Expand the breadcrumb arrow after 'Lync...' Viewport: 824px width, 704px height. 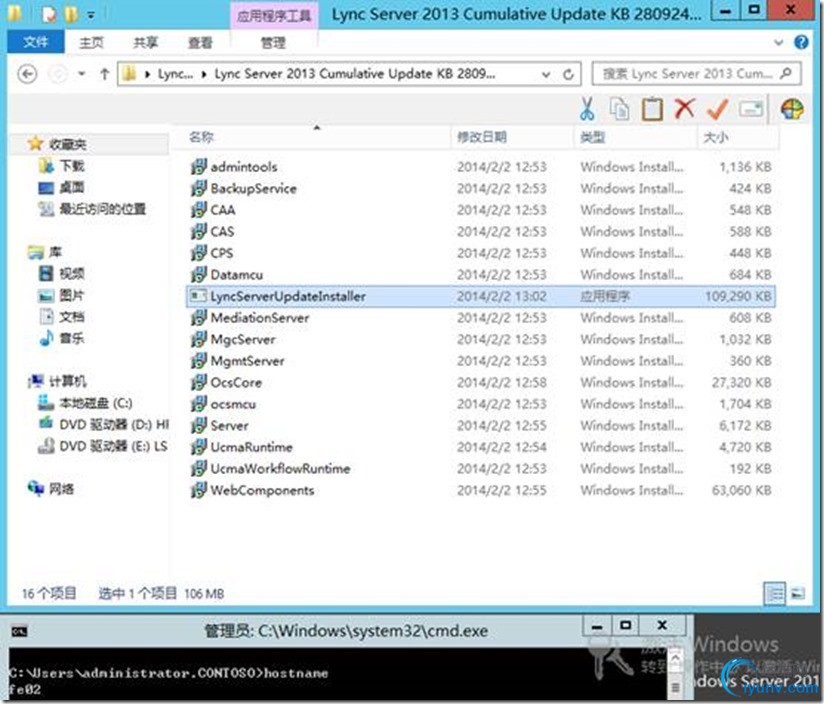[204, 75]
